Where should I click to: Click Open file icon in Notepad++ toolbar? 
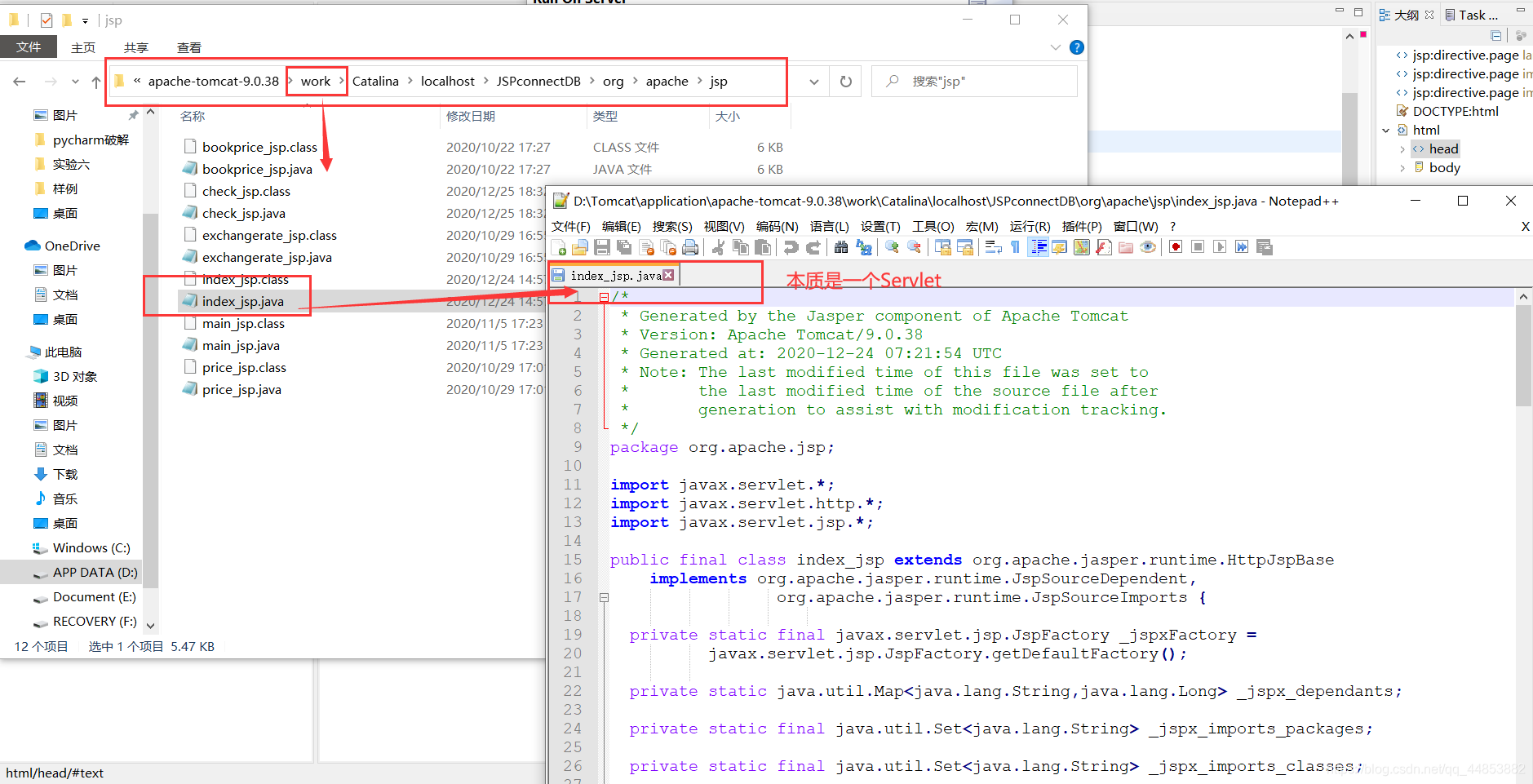[580, 247]
